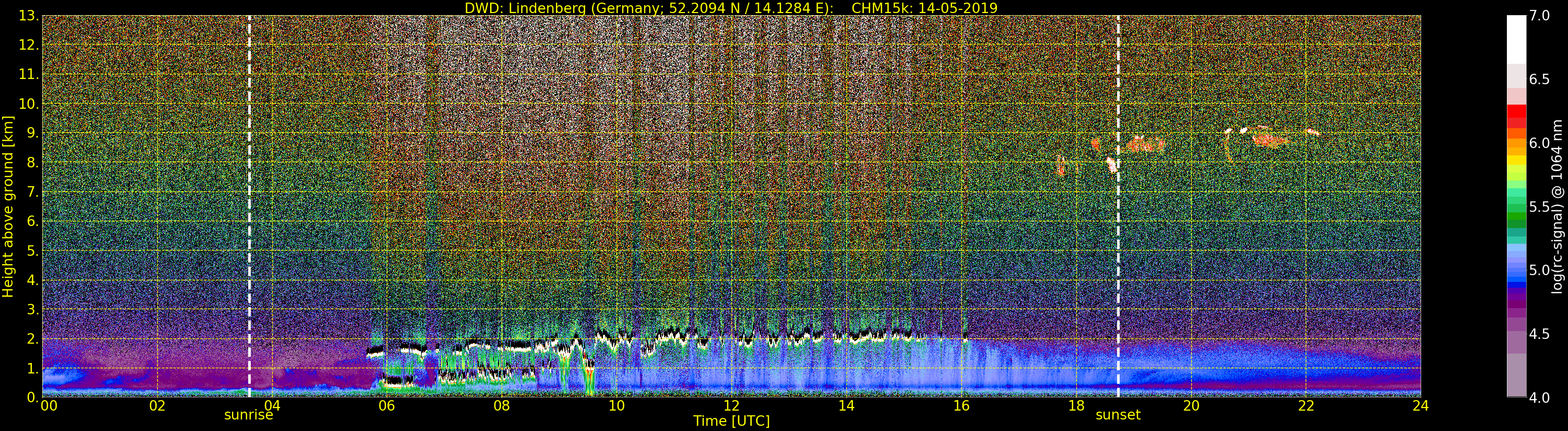1568x431 pixels.
Task: Click height axis tick label "0."
Action: [x=32, y=397]
